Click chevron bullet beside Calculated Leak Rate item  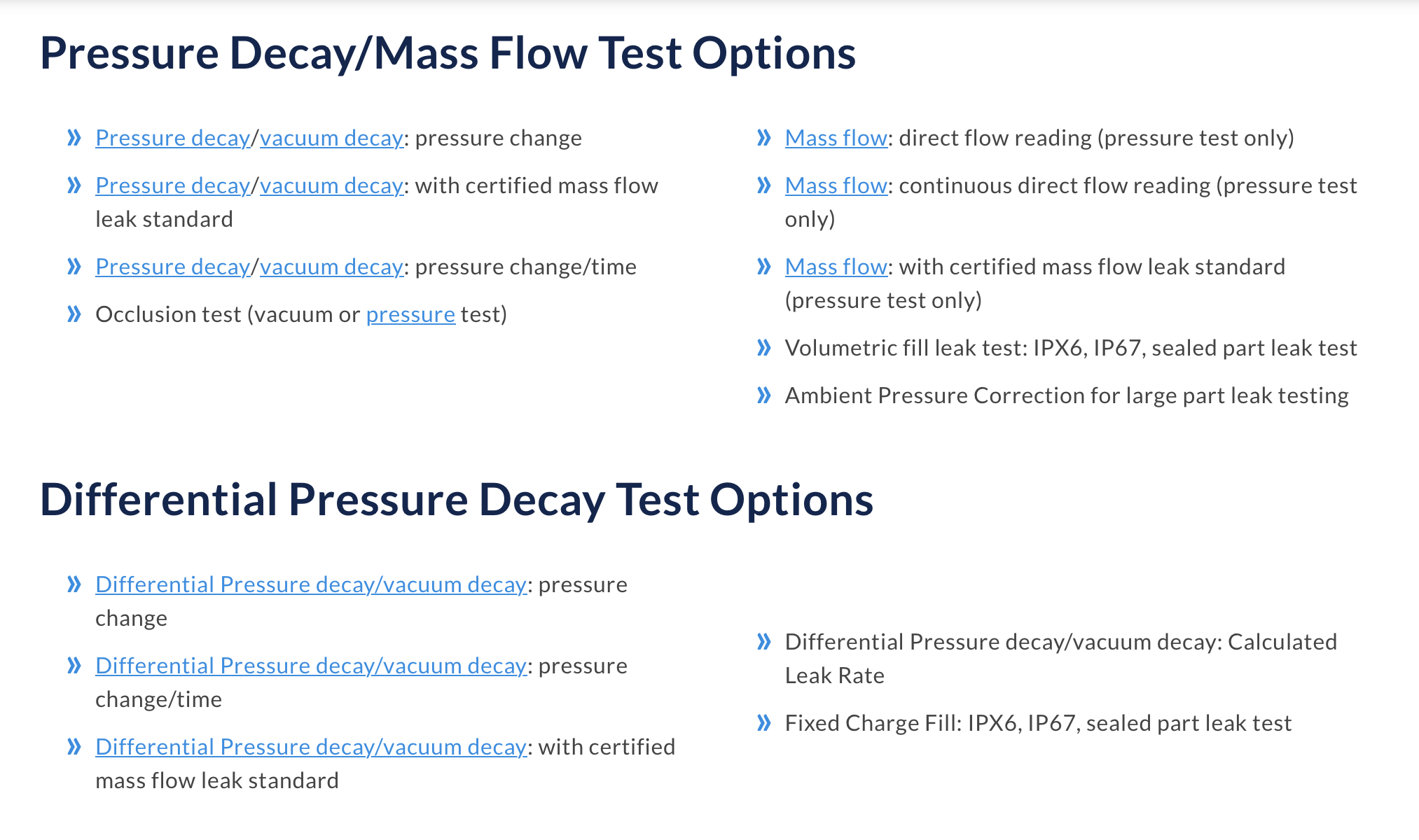click(x=764, y=642)
